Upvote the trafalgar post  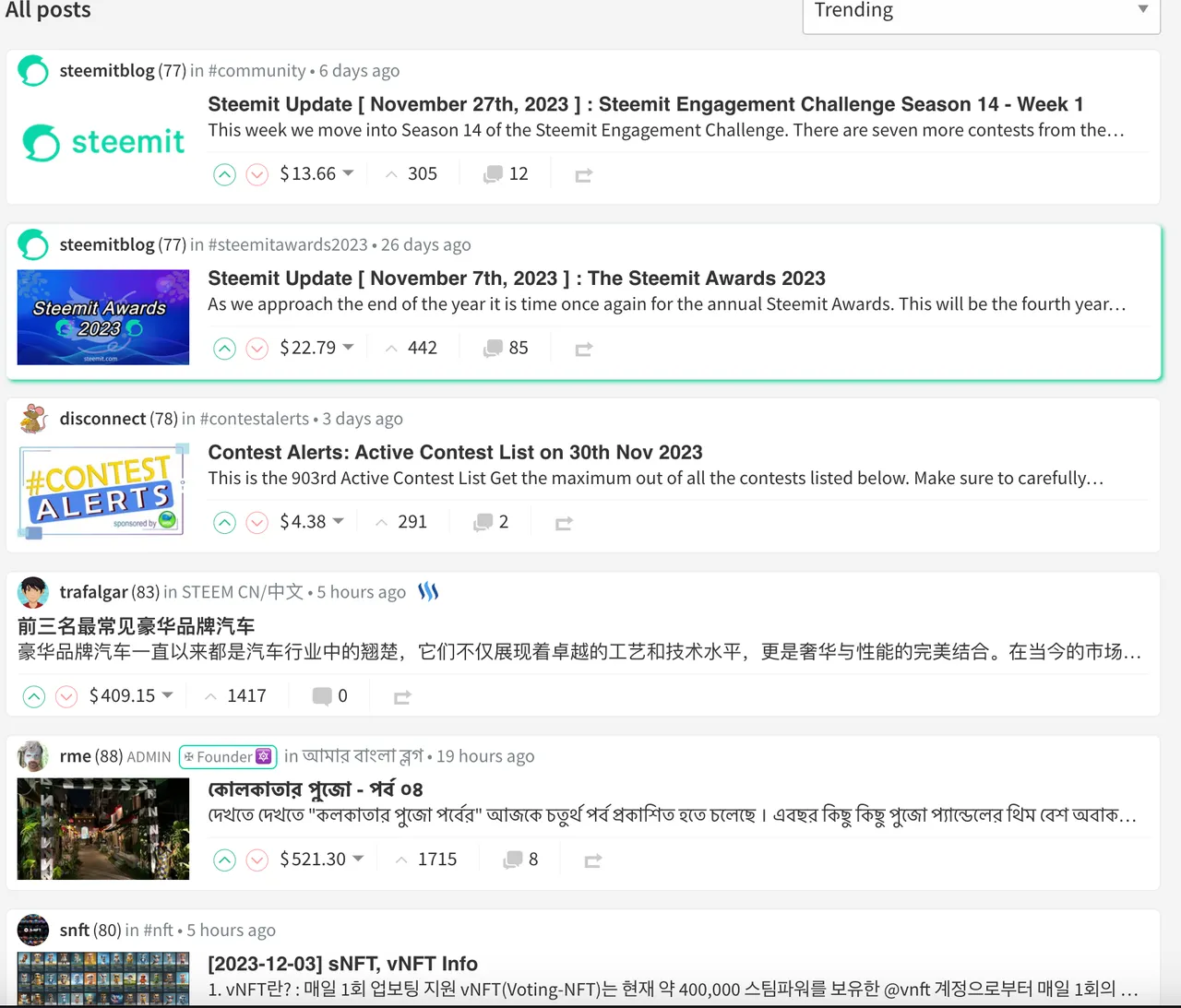33,697
